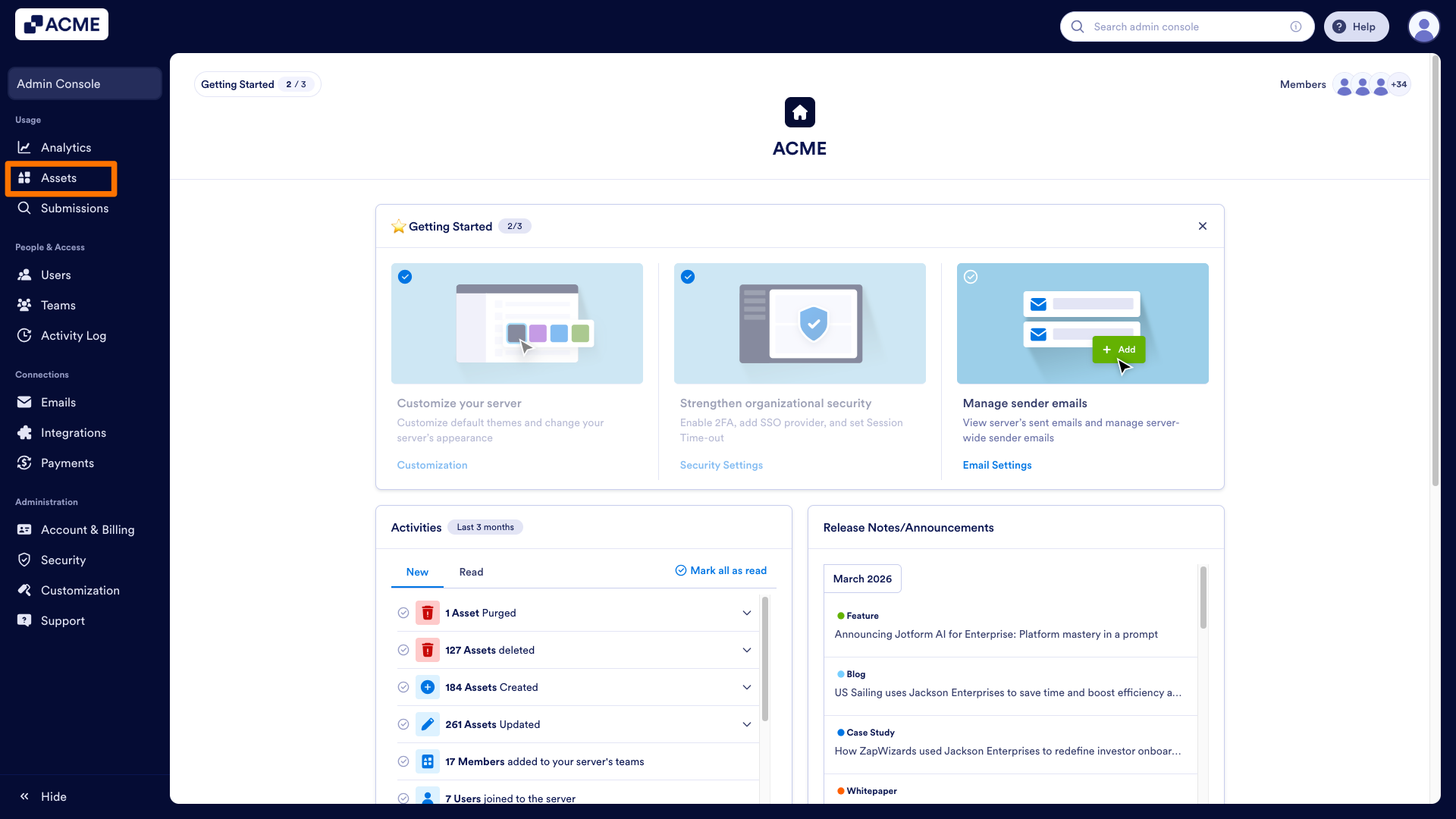
Task: Check the Getting Started 2/3 progress badge
Action: 257,84
